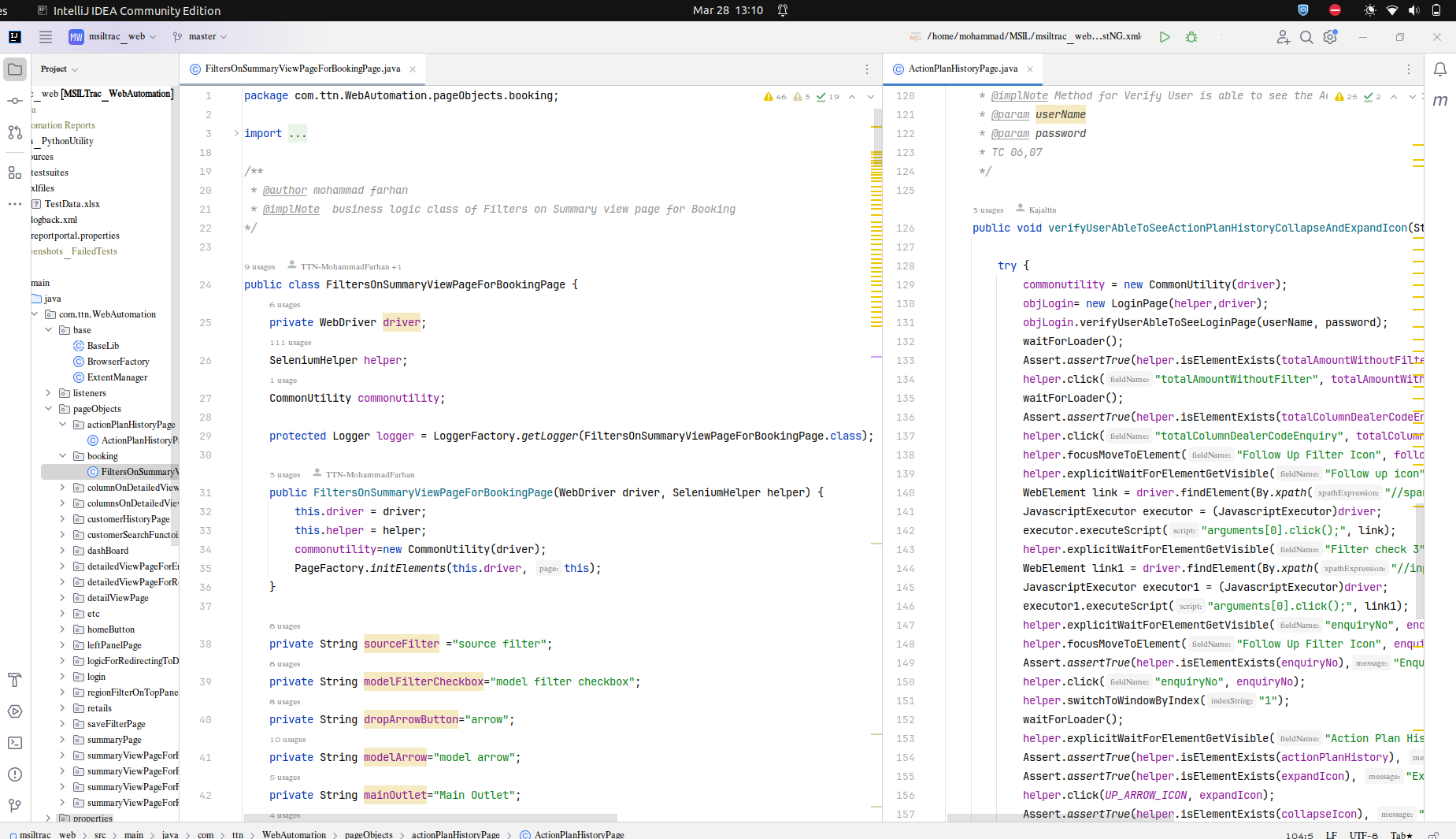Toggle the Project tool window

pos(15,69)
